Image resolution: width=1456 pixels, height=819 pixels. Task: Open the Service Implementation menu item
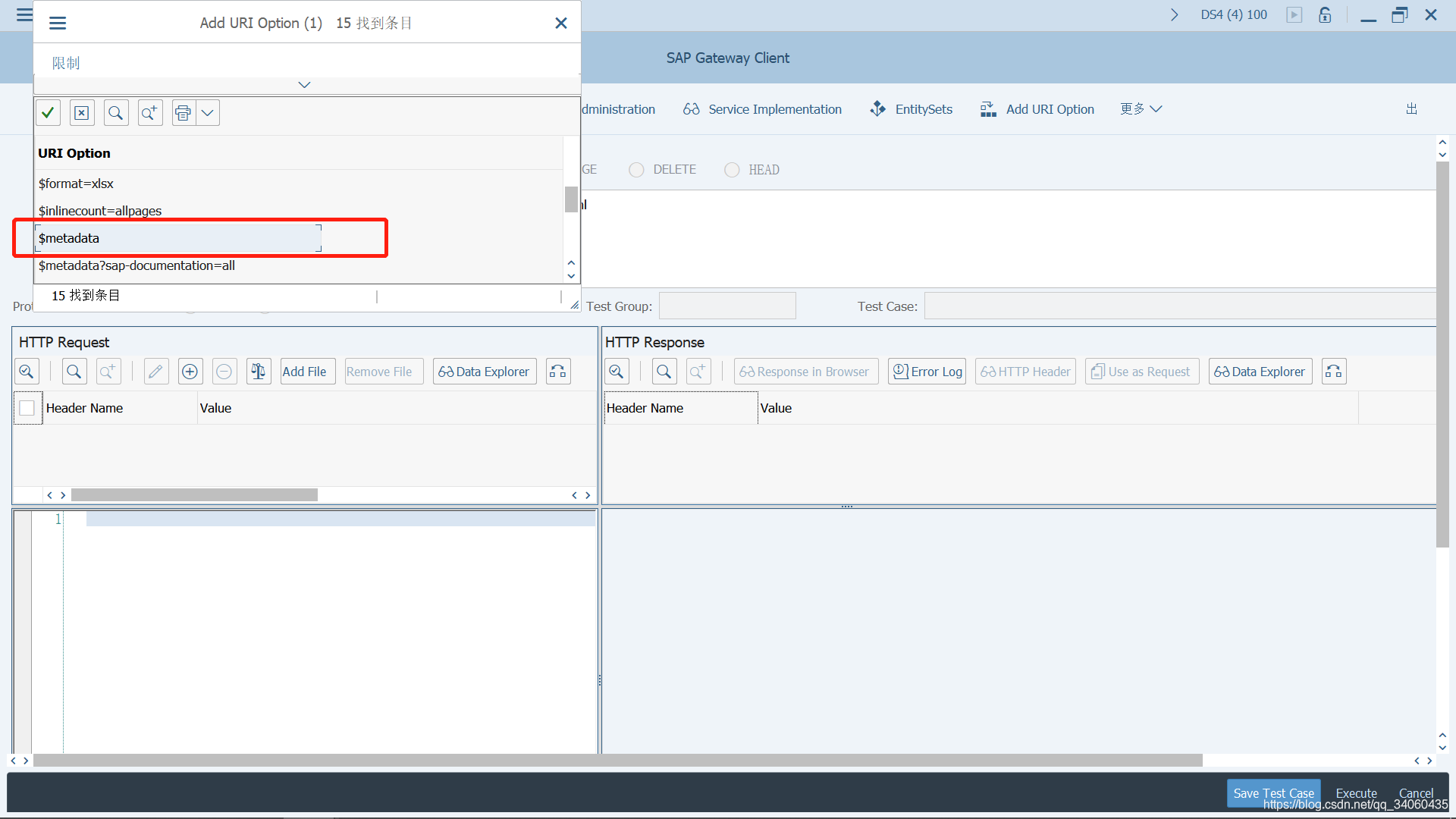[x=762, y=109]
